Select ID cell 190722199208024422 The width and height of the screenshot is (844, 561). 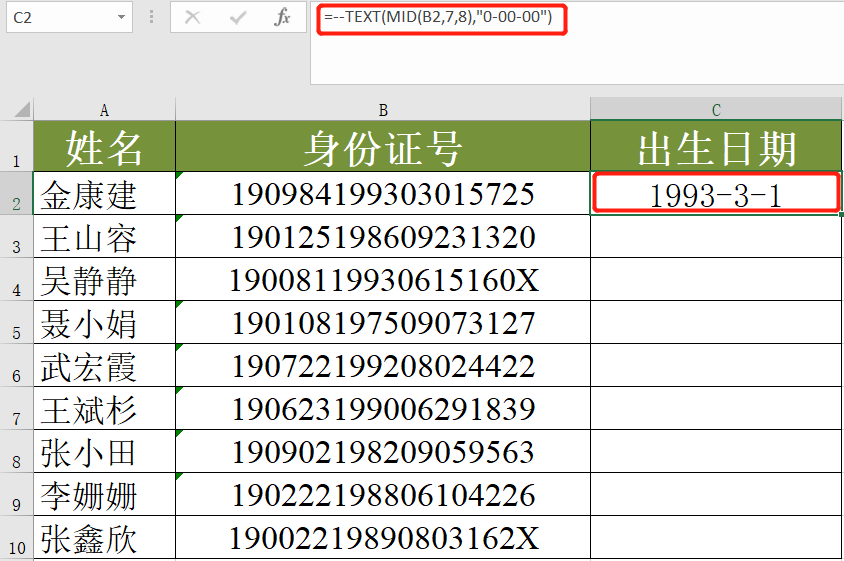(383, 366)
